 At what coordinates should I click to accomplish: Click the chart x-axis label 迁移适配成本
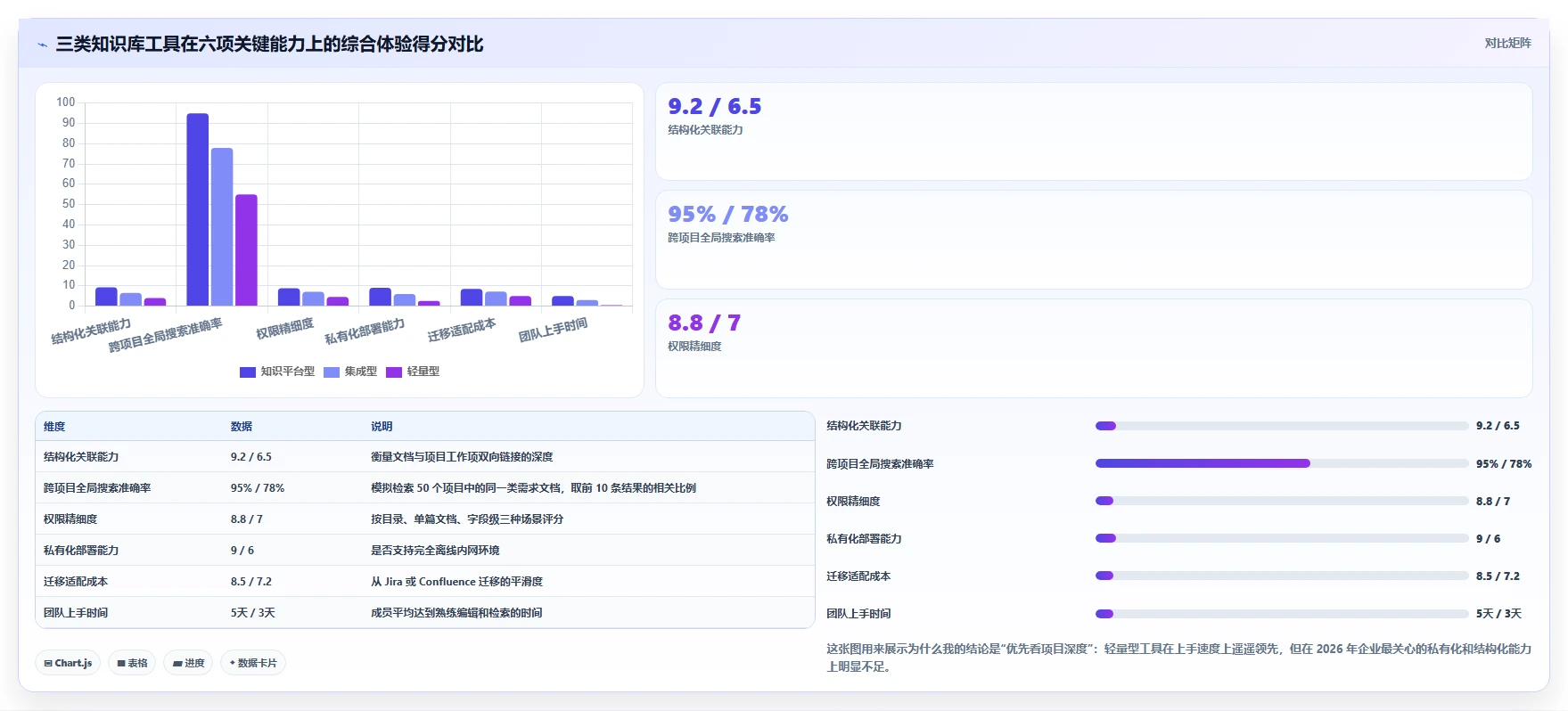coord(462,330)
